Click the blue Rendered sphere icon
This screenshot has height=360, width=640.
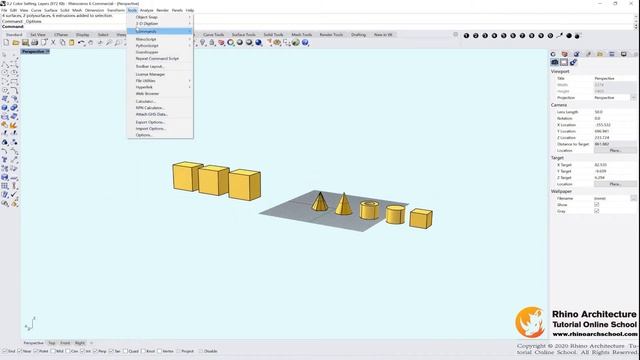(258, 42)
